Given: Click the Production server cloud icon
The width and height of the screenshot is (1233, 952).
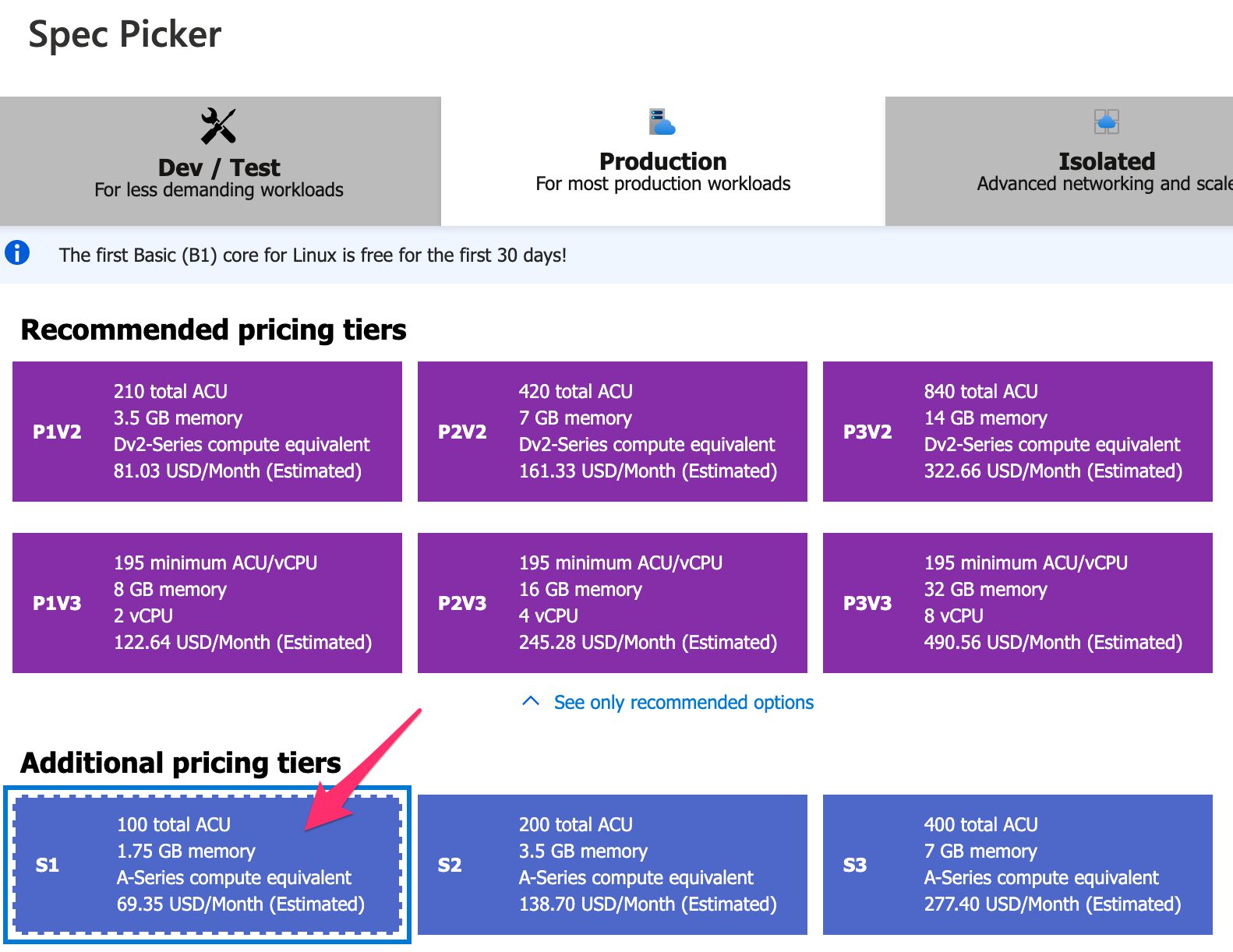Looking at the screenshot, I should coord(662,122).
